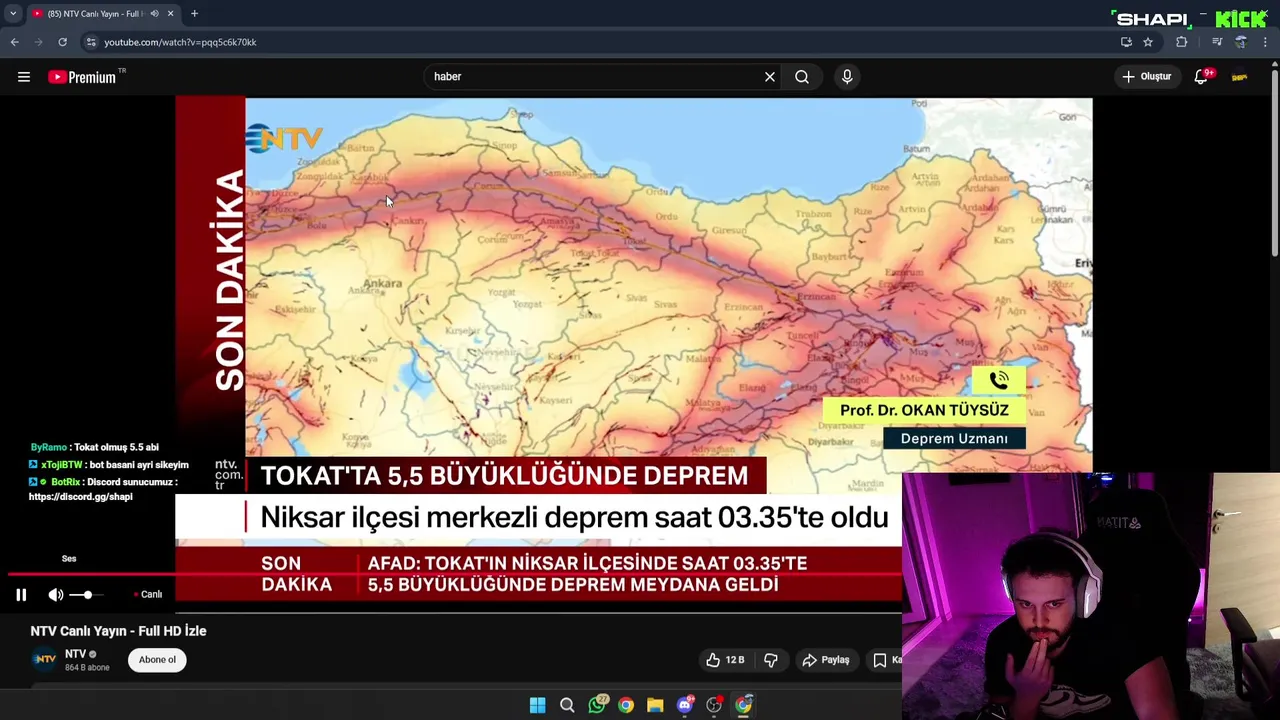This screenshot has height=720, width=1280.
Task: Jump to live with the Canlı indicator
Action: pyautogui.click(x=148, y=595)
